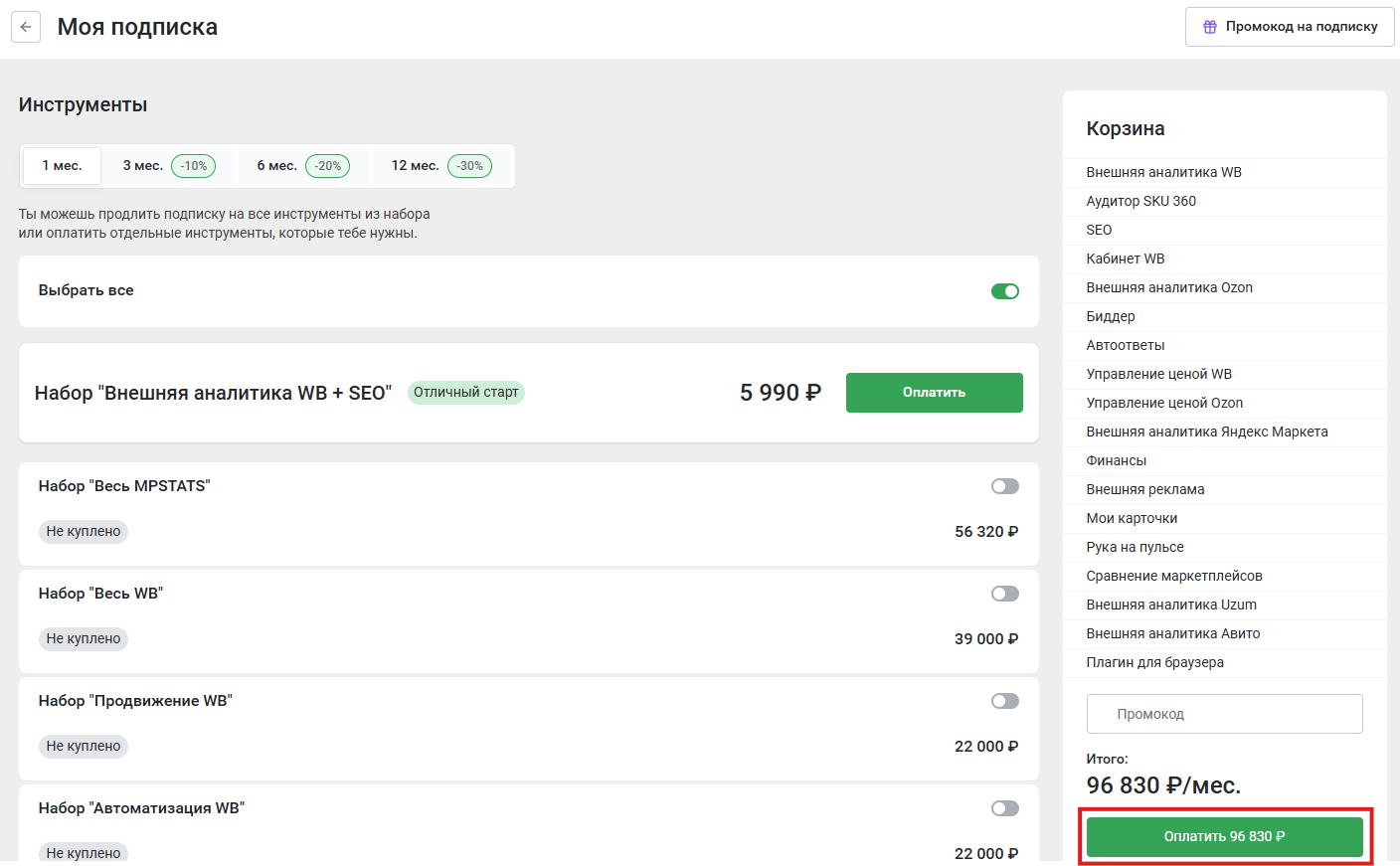Click the Набор "Продвижение WB" title
1400x866 pixels.
click(x=135, y=701)
